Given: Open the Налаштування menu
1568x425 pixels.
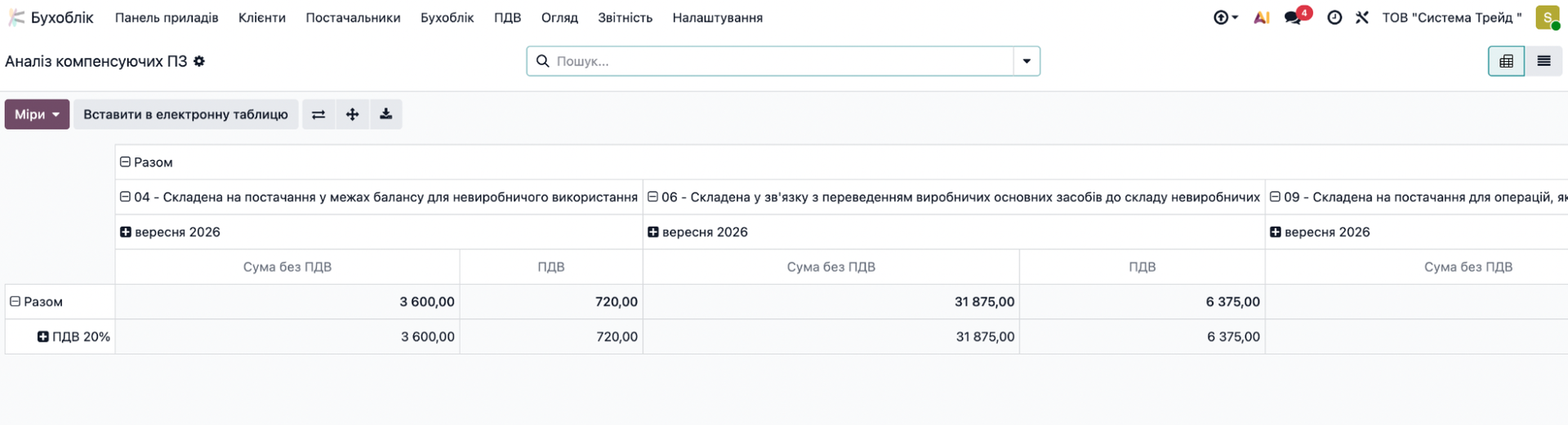Looking at the screenshot, I should click(717, 17).
